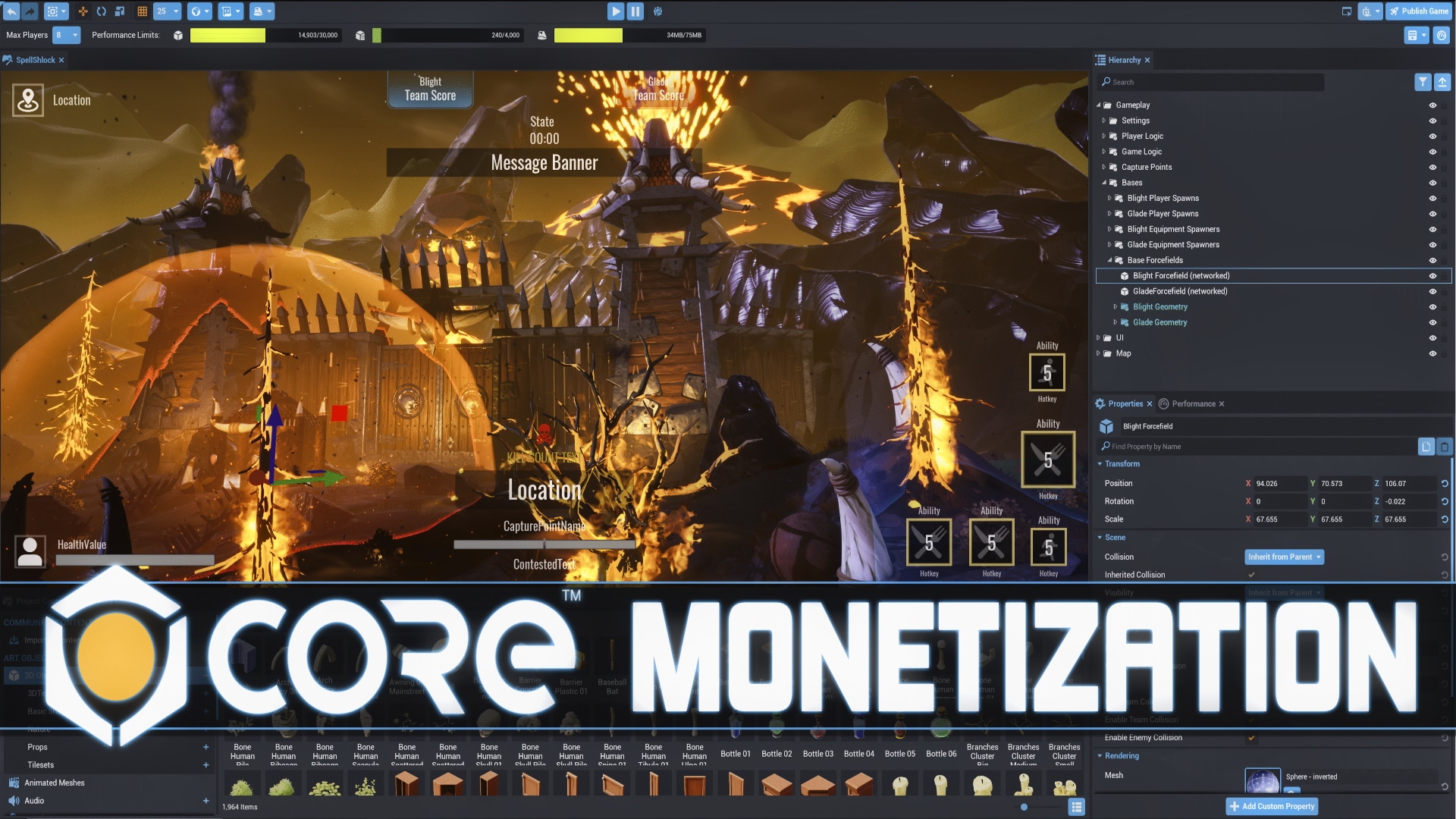Viewport: 1456px width, 819px height.
Task: Click Add Custom Property button
Action: (1272, 807)
